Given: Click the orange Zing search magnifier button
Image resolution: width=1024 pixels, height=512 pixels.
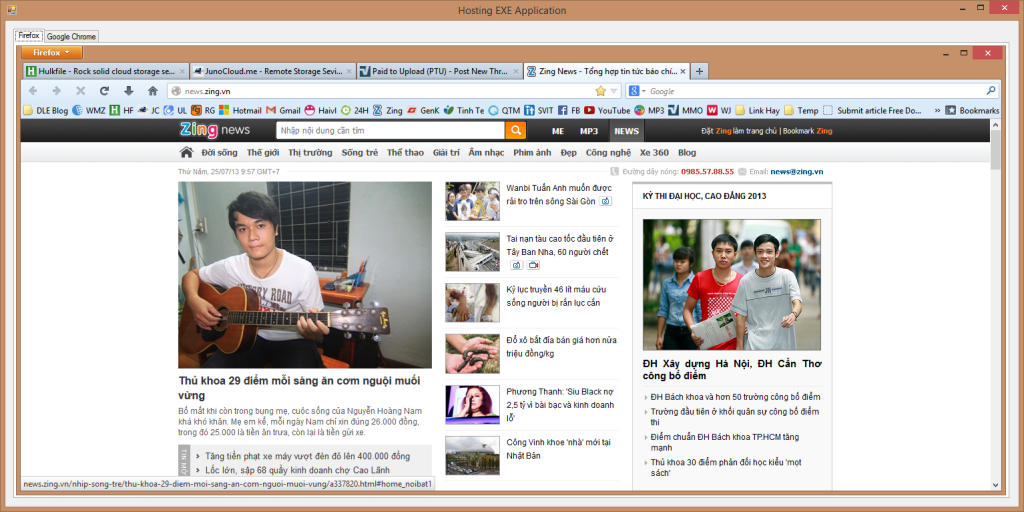Looking at the screenshot, I should click(515, 130).
